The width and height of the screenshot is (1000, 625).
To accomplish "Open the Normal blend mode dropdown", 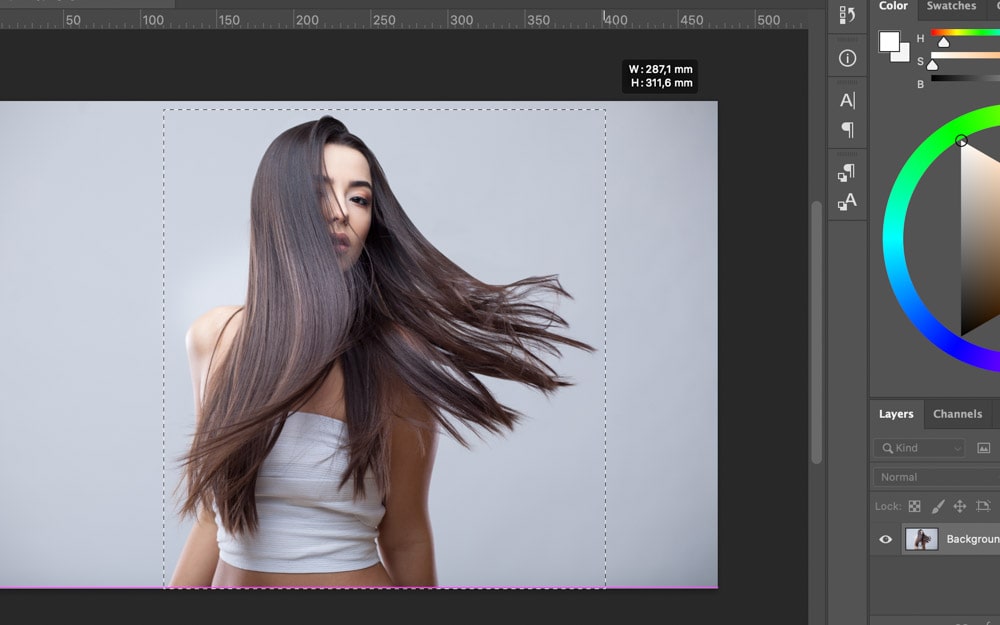I will [936, 477].
